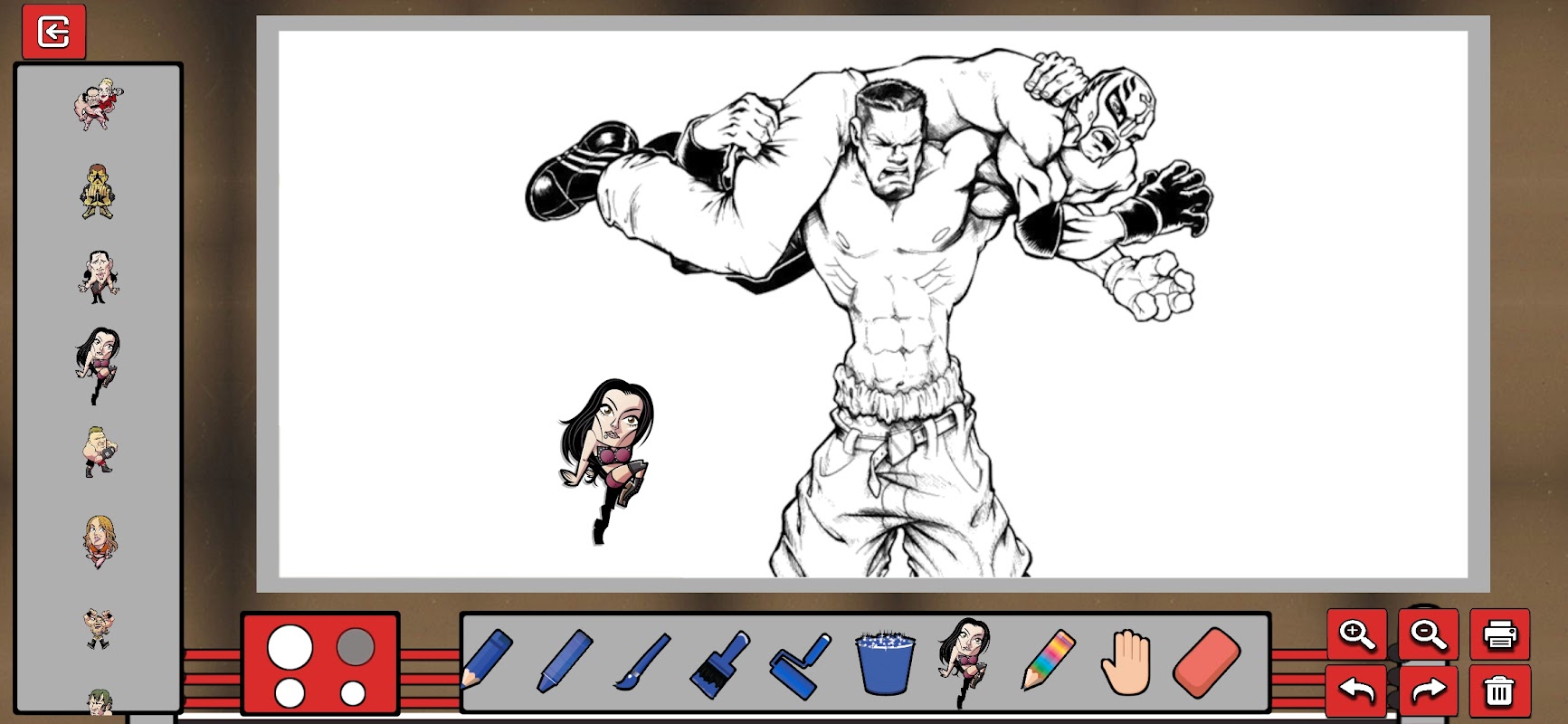Redo the last undone action
The height and width of the screenshot is (724, 1568).
pos(1429,691)
